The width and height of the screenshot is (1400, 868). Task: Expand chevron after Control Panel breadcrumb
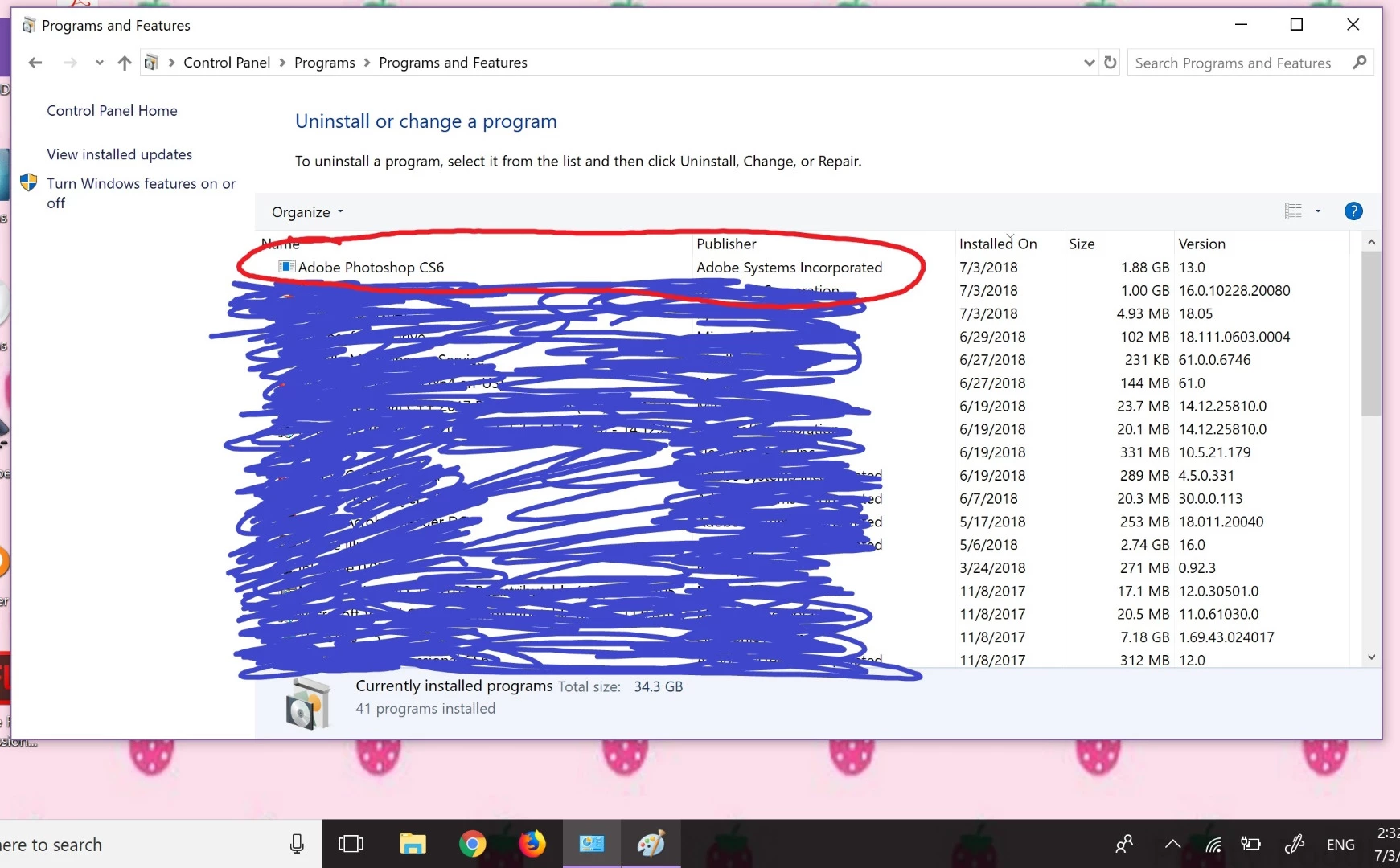[282, 63]
